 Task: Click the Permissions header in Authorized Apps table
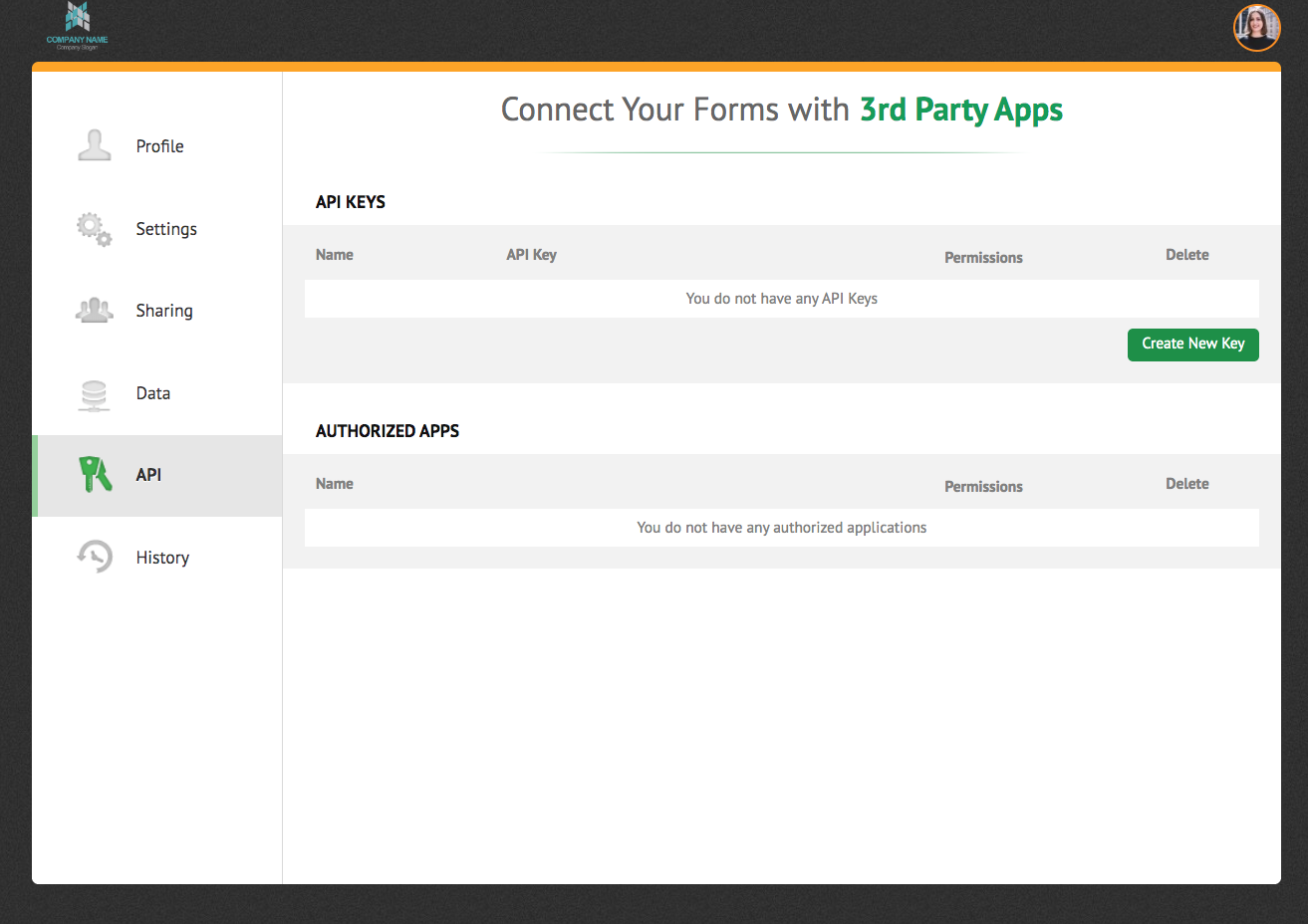coord(983,487)
